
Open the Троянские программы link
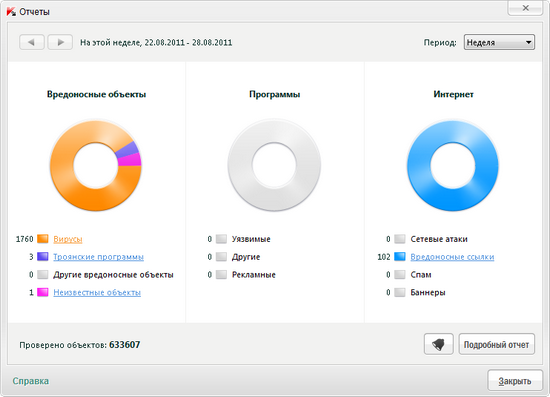99,257
